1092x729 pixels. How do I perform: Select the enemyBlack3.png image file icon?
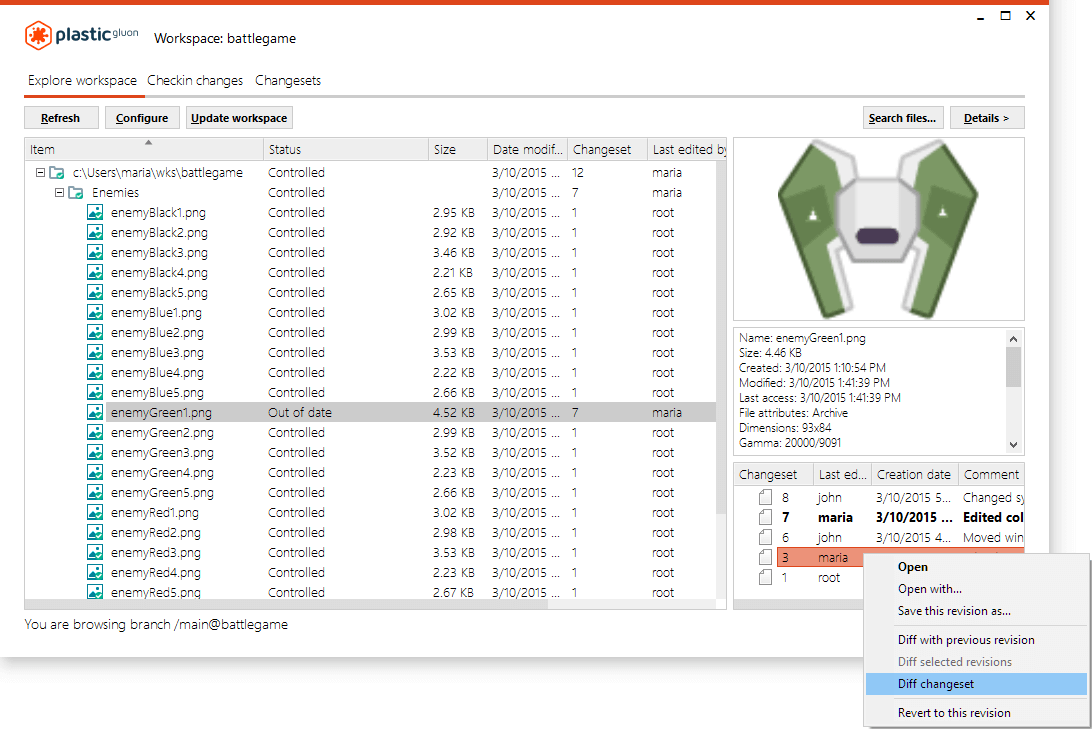95,252
